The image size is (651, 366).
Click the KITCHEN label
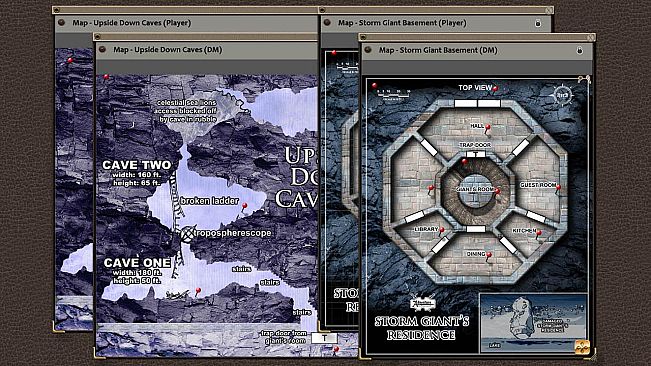pos(524,231)
